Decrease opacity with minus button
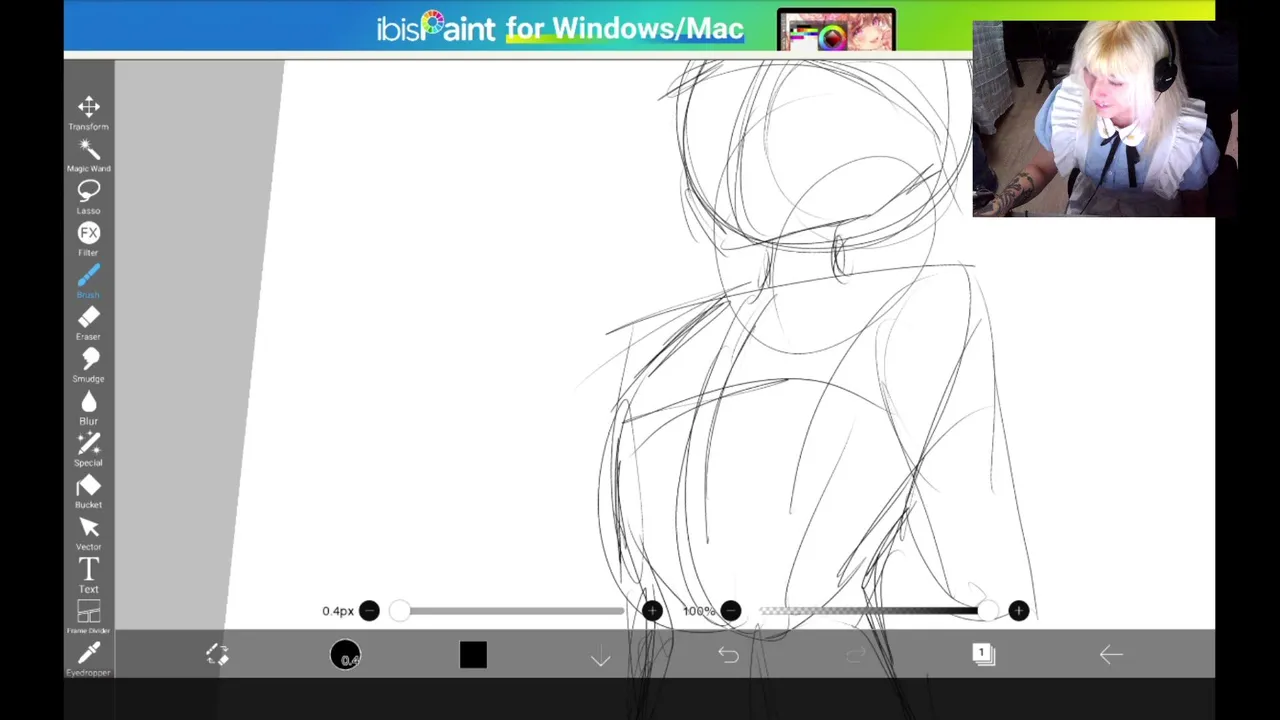 point(731,611)
